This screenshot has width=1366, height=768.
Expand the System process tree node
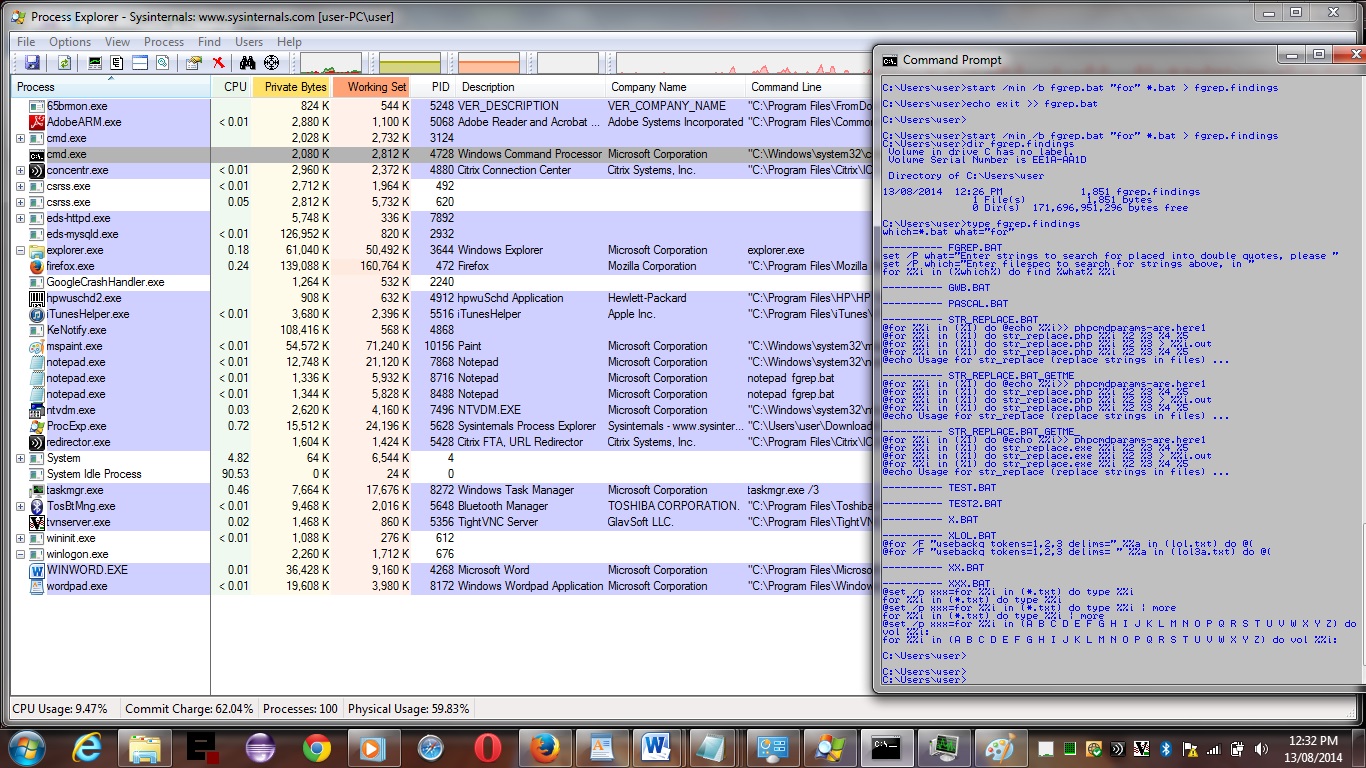coord(20,458)
